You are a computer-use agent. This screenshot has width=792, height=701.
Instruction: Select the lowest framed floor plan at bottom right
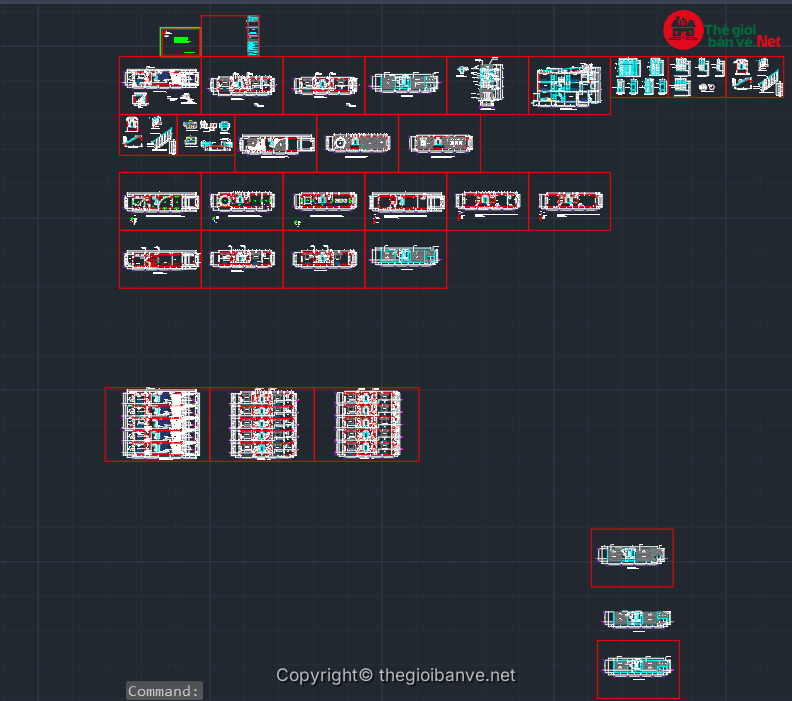(x=638, y=668)
